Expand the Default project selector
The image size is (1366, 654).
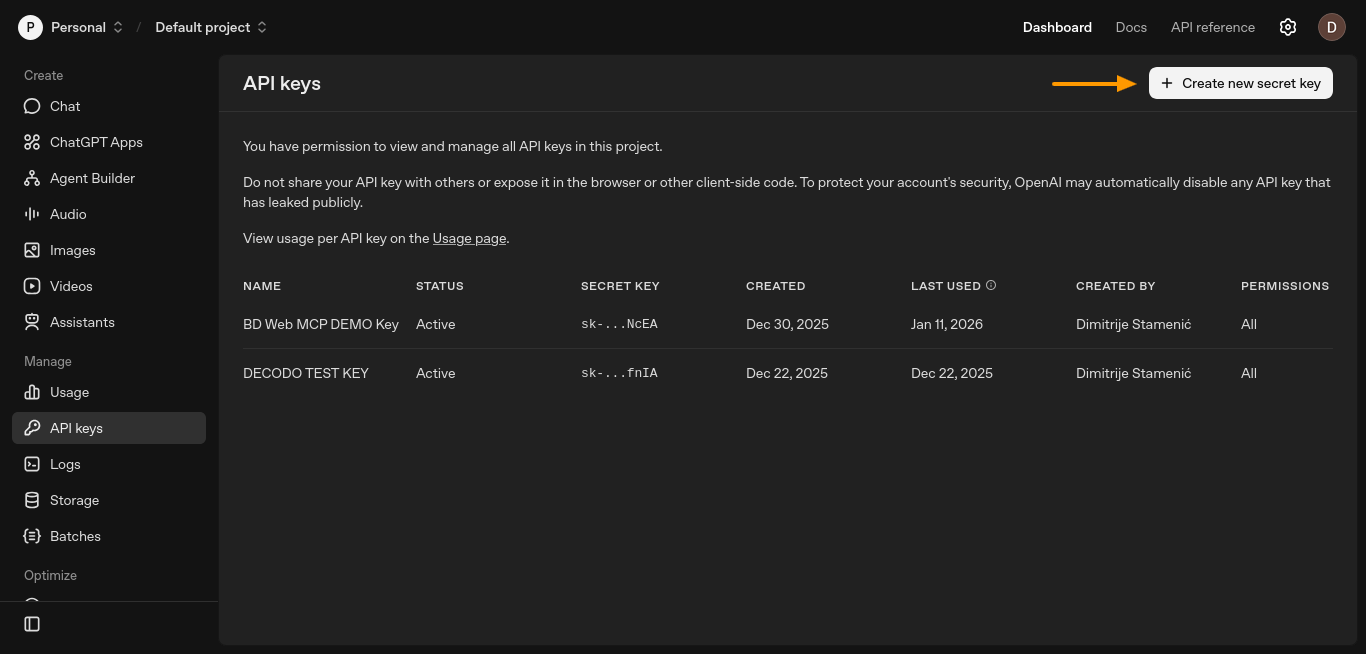point(211,27)
